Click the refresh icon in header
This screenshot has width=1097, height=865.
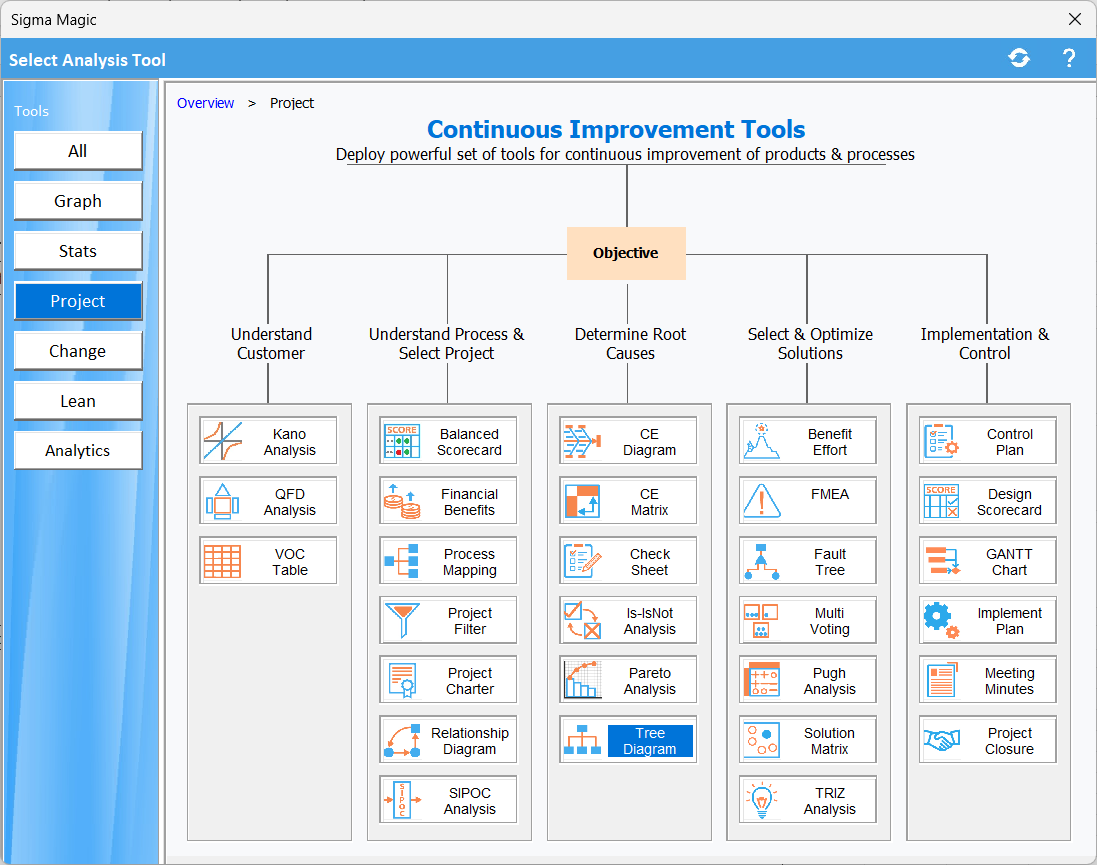click(1019, 58)
